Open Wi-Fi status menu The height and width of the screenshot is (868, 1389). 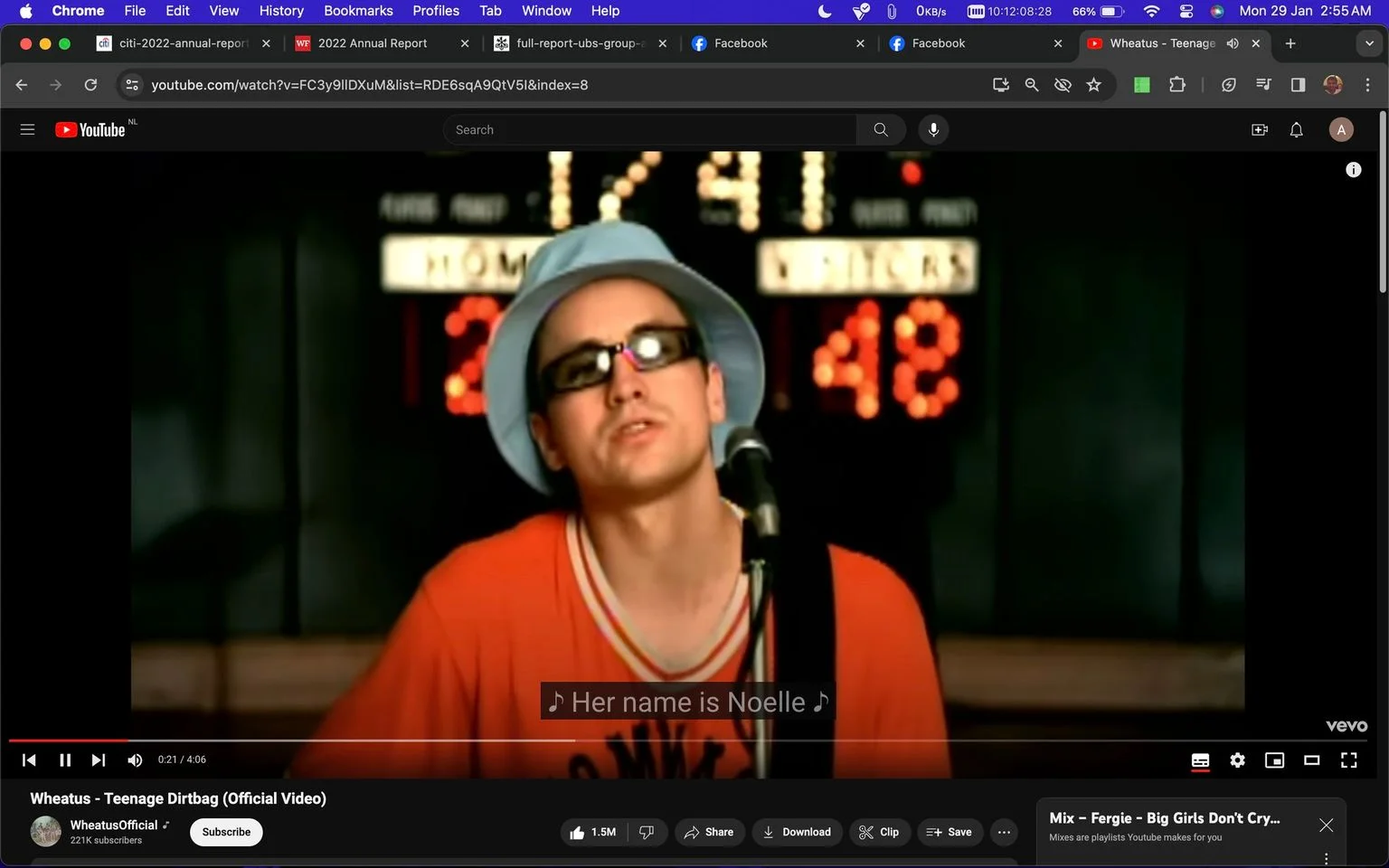click(1151, 11)
